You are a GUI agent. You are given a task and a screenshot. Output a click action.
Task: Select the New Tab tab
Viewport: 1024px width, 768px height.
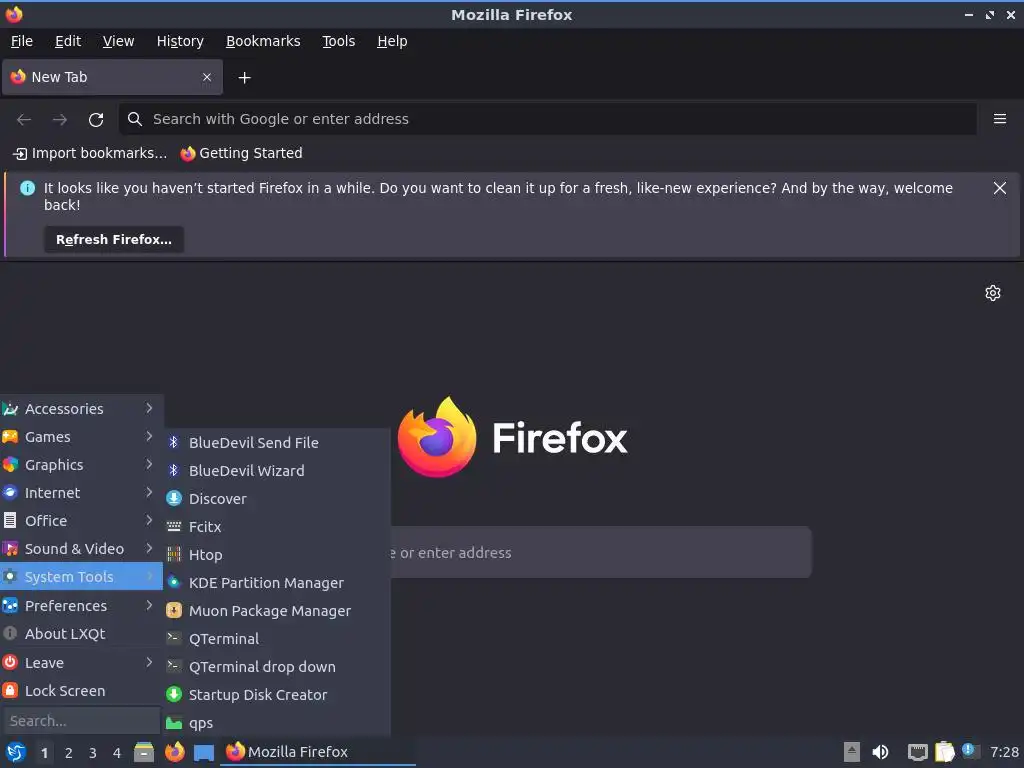pyautogui.click(x=112, y=77)
